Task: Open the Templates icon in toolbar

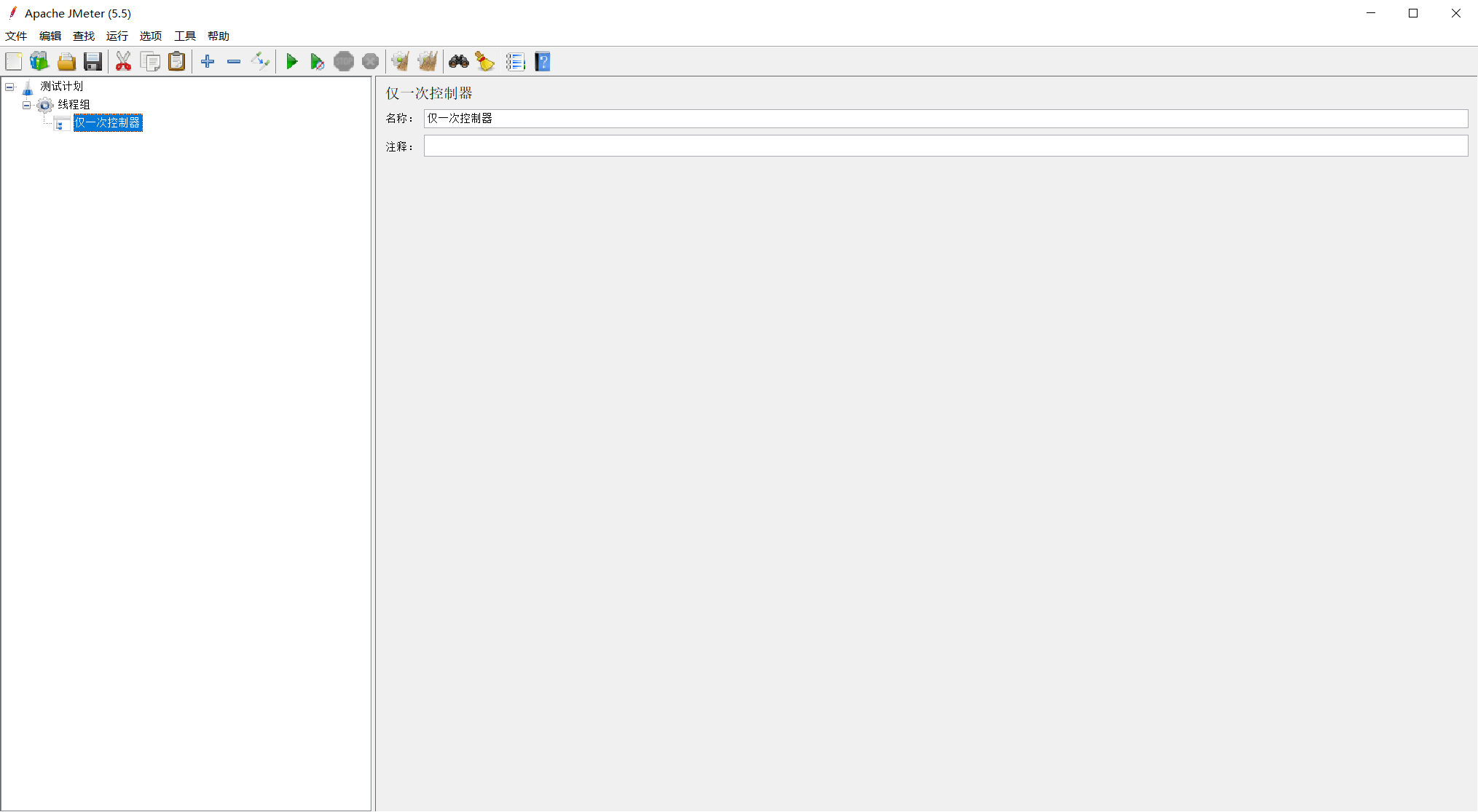Action: 39,62
